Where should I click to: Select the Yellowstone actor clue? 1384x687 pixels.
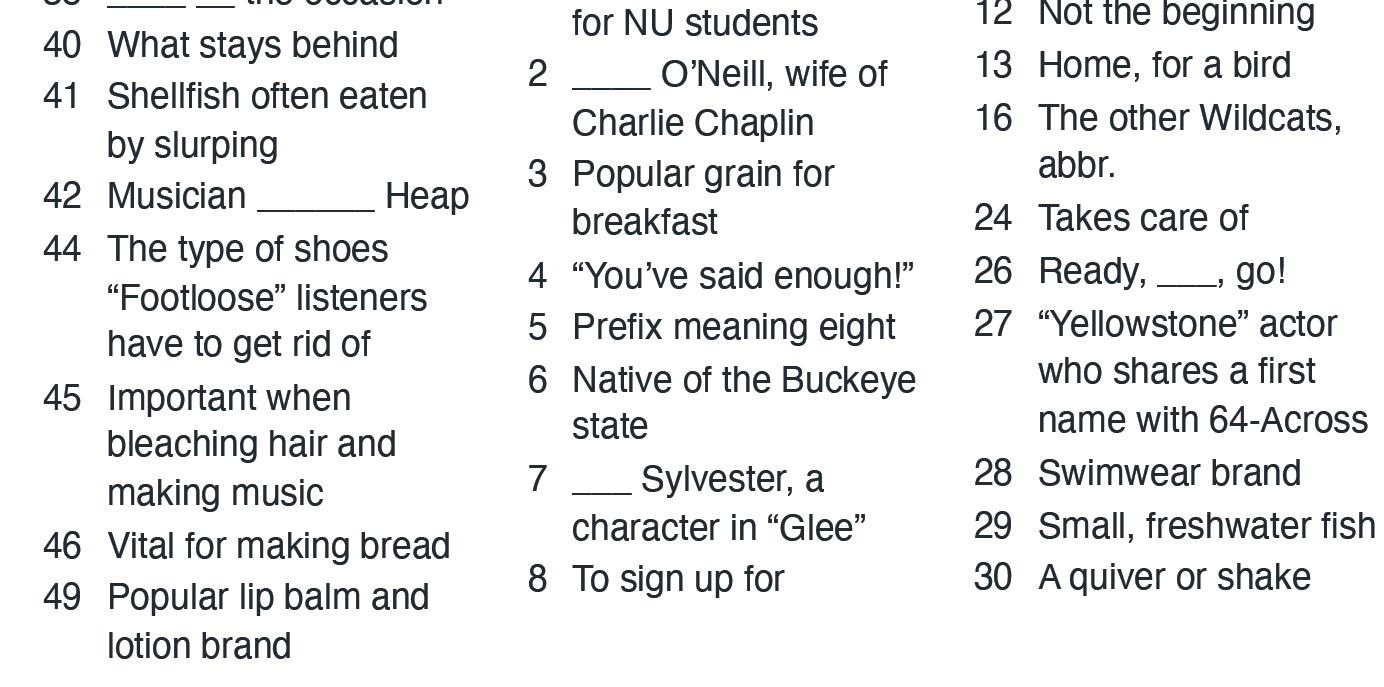[x=1171, y=372]
